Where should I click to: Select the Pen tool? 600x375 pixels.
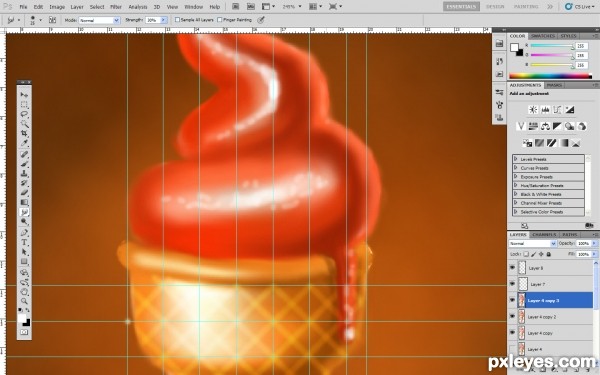tap(24, 233)
